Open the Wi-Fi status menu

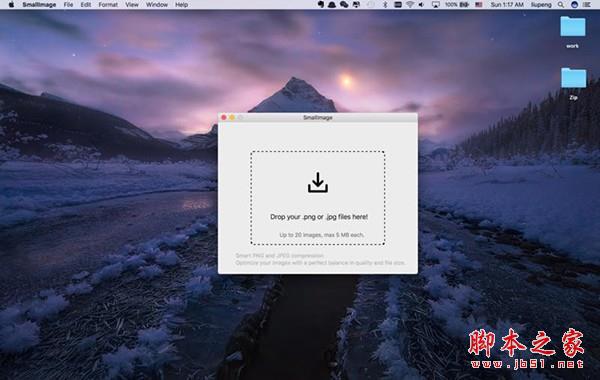pos(410,5)
